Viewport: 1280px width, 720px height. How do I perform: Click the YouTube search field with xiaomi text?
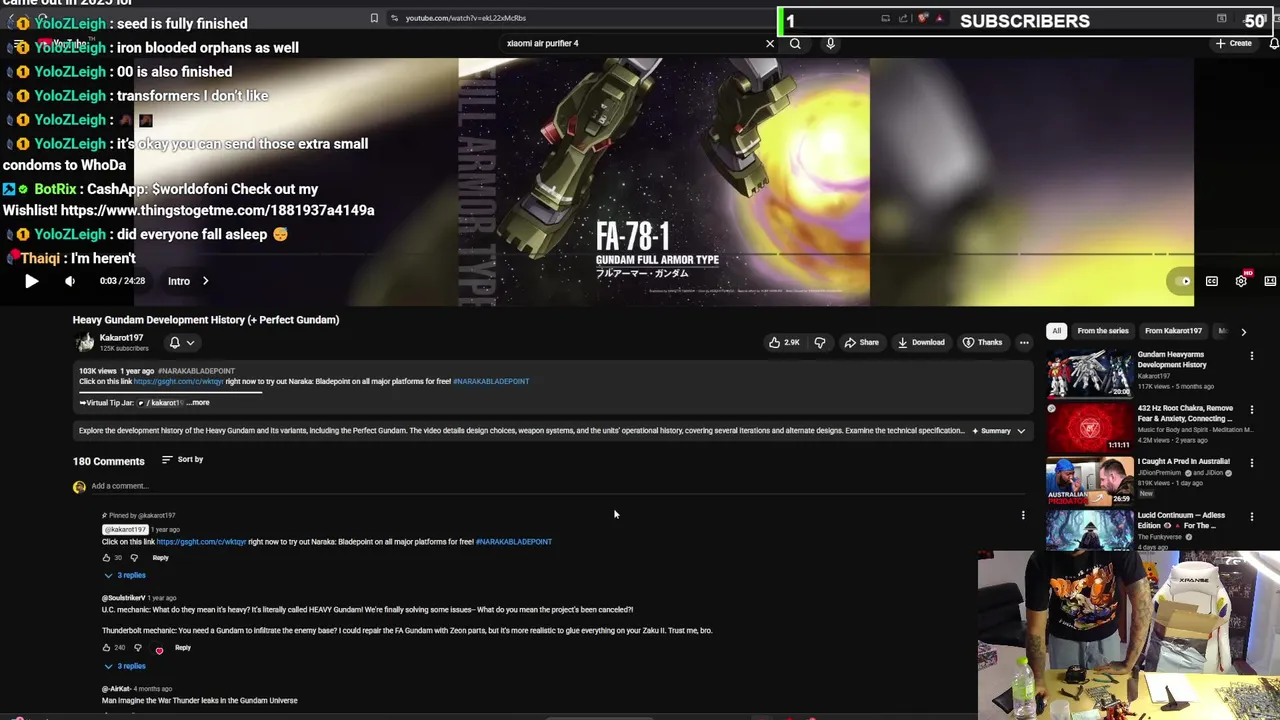click(630, 43)
